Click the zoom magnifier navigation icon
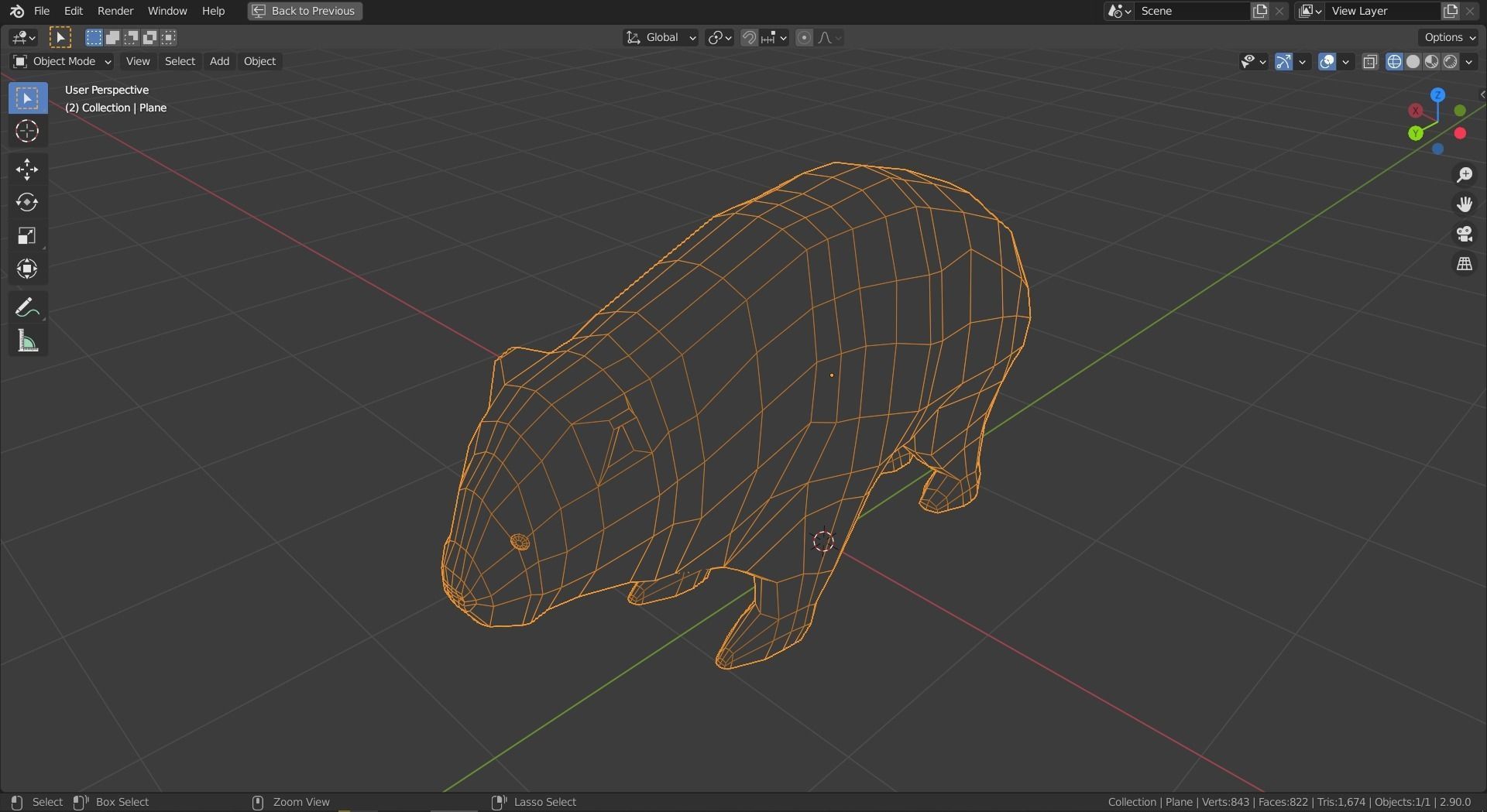Viewport: 1487px width, 812px height. point(1464,175)
